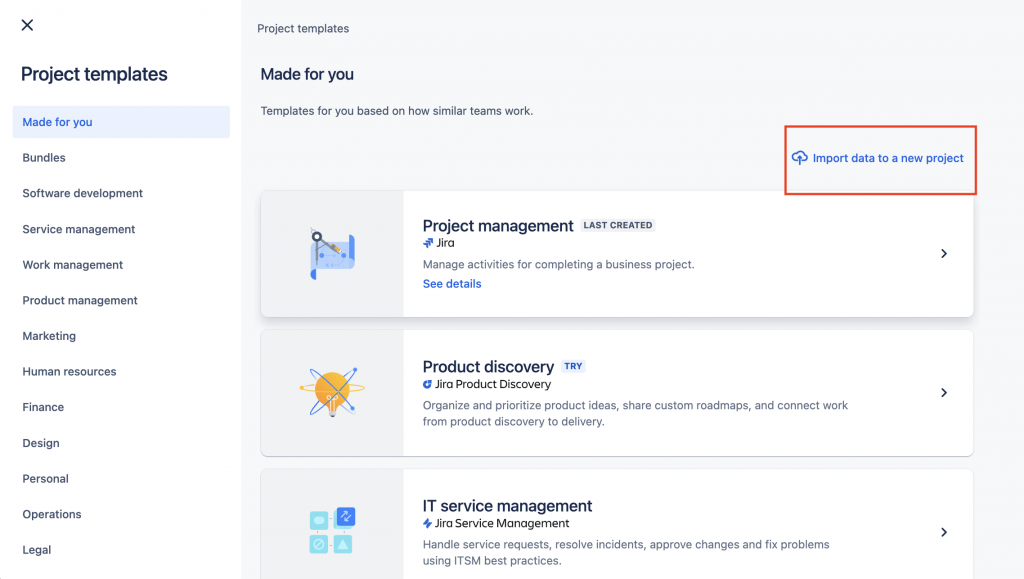Image resolution: width=1024 pixels, height=579 pixels.
Task: Click the Project management card title
Action: 498,226
